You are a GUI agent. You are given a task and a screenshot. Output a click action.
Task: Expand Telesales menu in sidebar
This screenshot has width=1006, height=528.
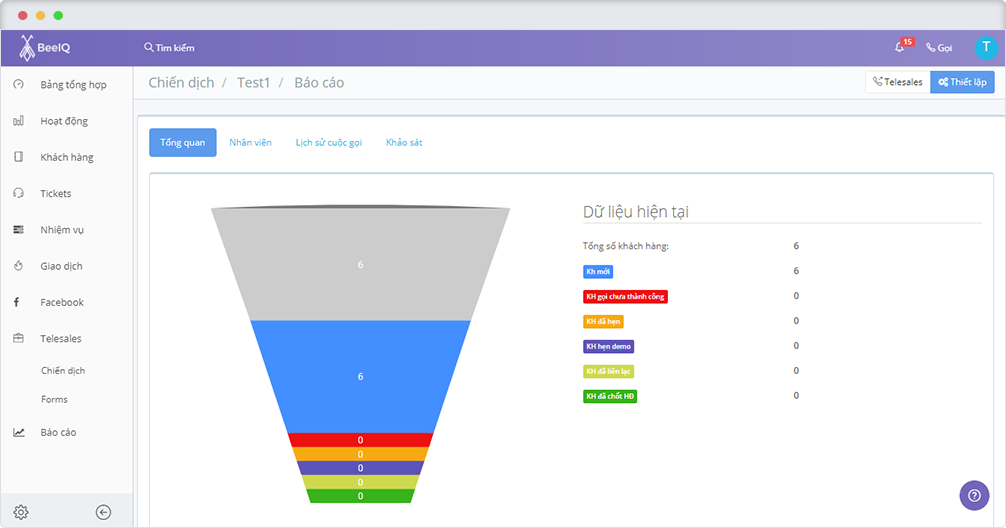[x=61, y=338]
